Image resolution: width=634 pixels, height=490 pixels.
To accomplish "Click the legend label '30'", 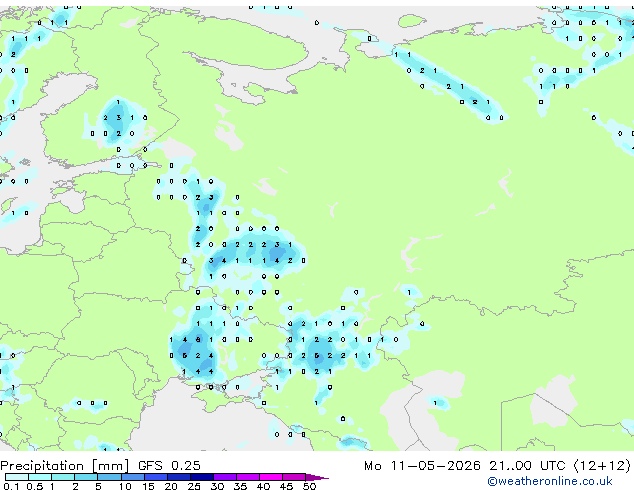I will 217,486.
